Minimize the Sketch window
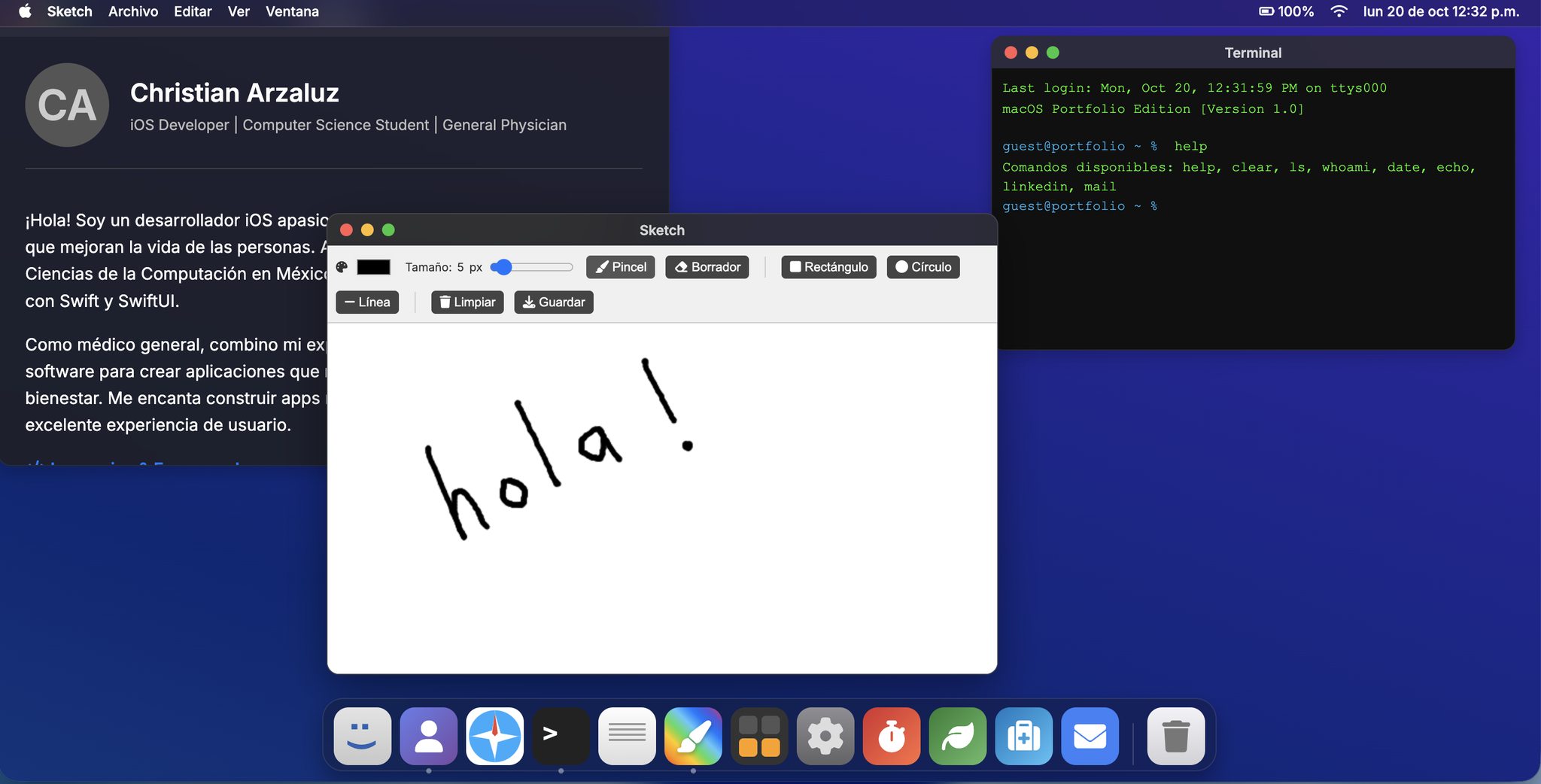This screenshot has height=784, width=1541. tap(367, 229)
